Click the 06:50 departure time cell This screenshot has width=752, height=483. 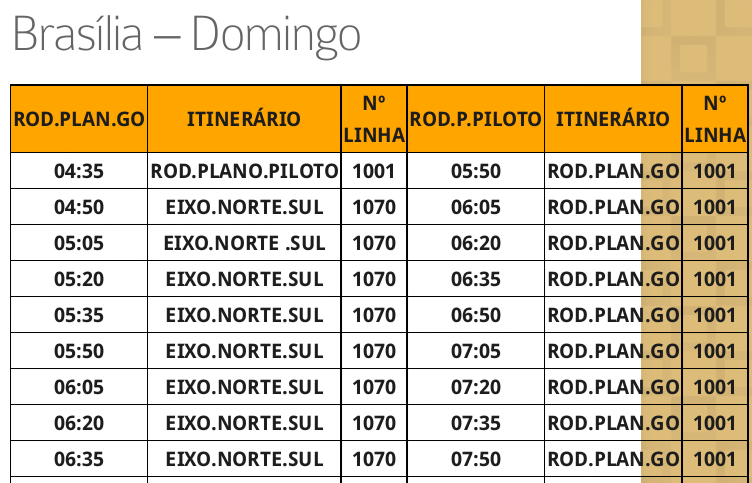pyautogui.click(x=476, y=315)
